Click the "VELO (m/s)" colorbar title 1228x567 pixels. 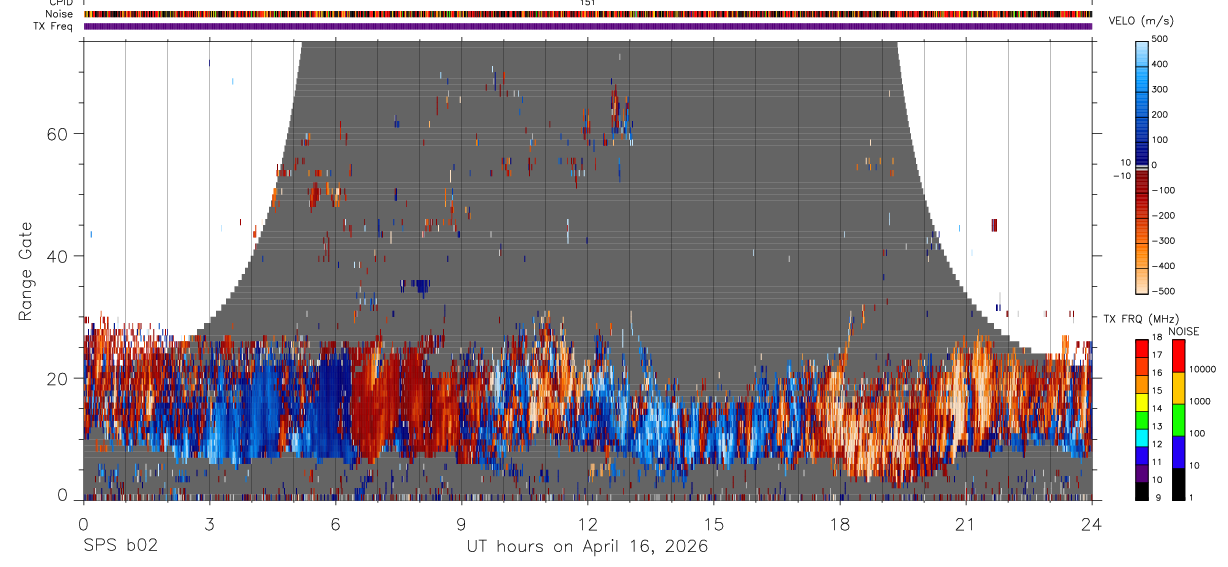point(1142,21)
